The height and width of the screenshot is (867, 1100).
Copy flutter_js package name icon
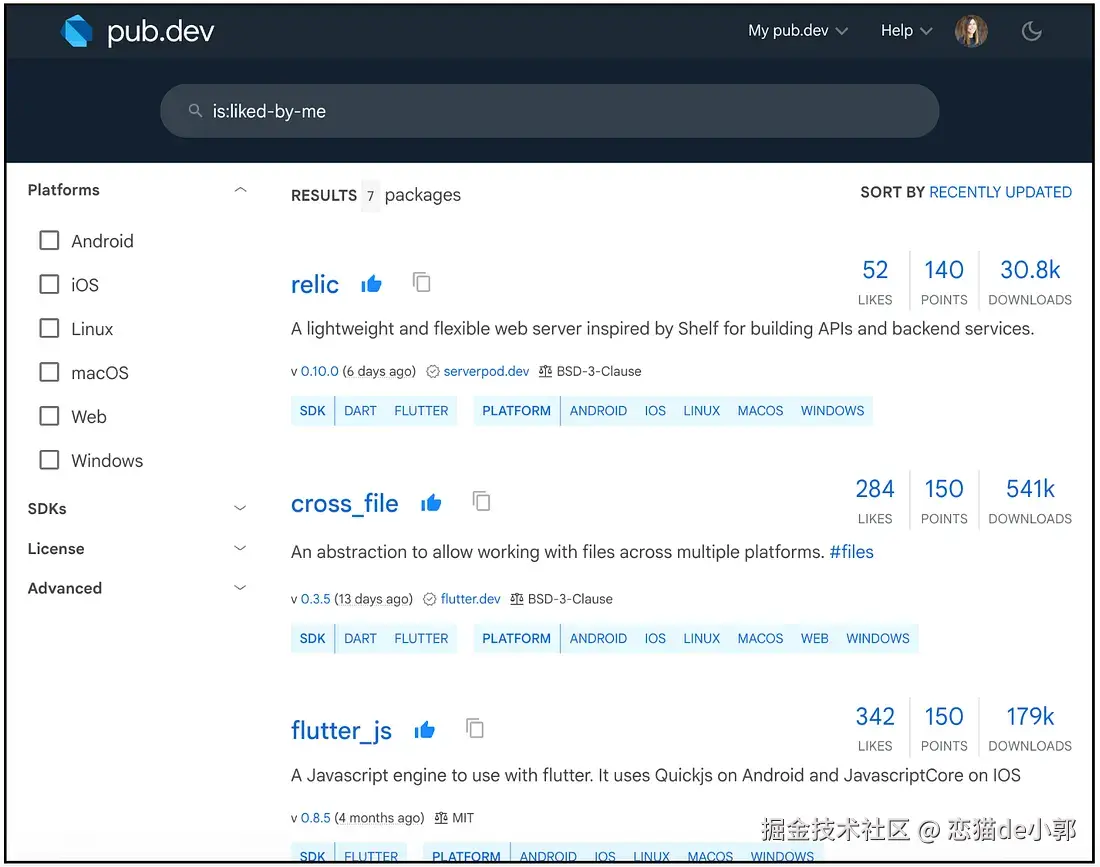[475, 728]
